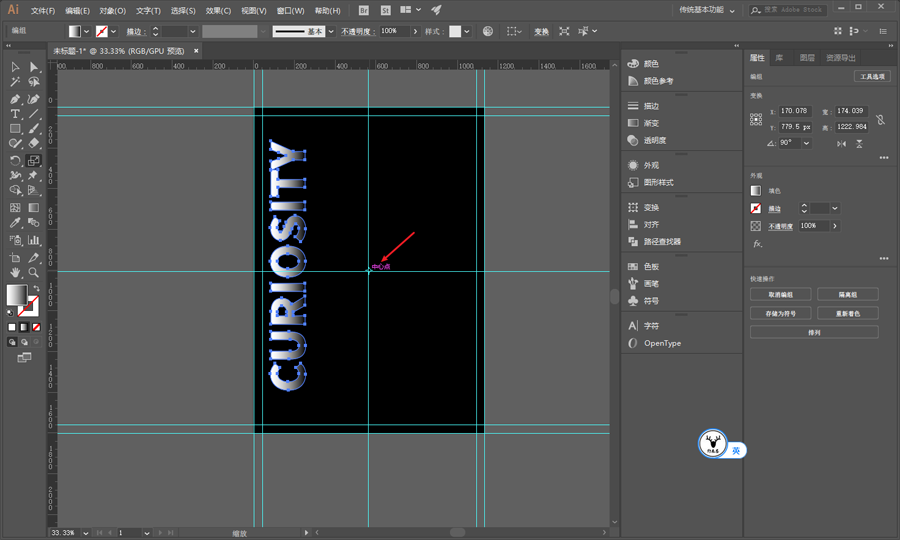Viewport: 900px width, 540px height.
Task: Open the 路径查找器 (Pathfinder) panel
Action: click(x=661, y=242)
